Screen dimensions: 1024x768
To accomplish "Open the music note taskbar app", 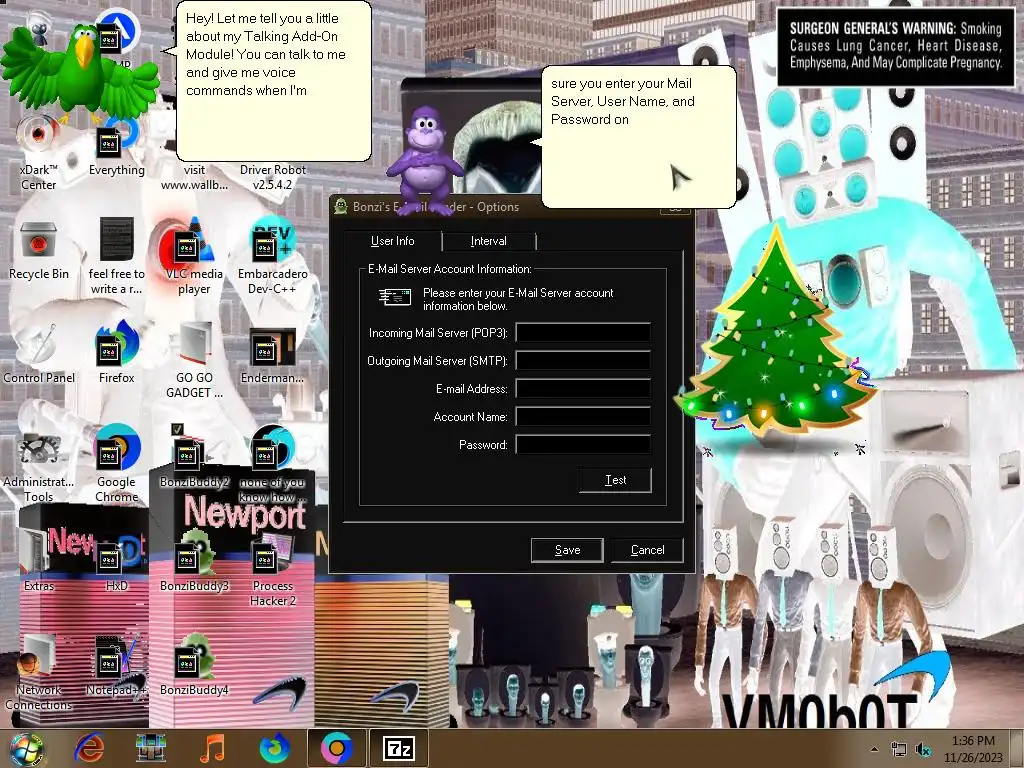I will 212,748.
